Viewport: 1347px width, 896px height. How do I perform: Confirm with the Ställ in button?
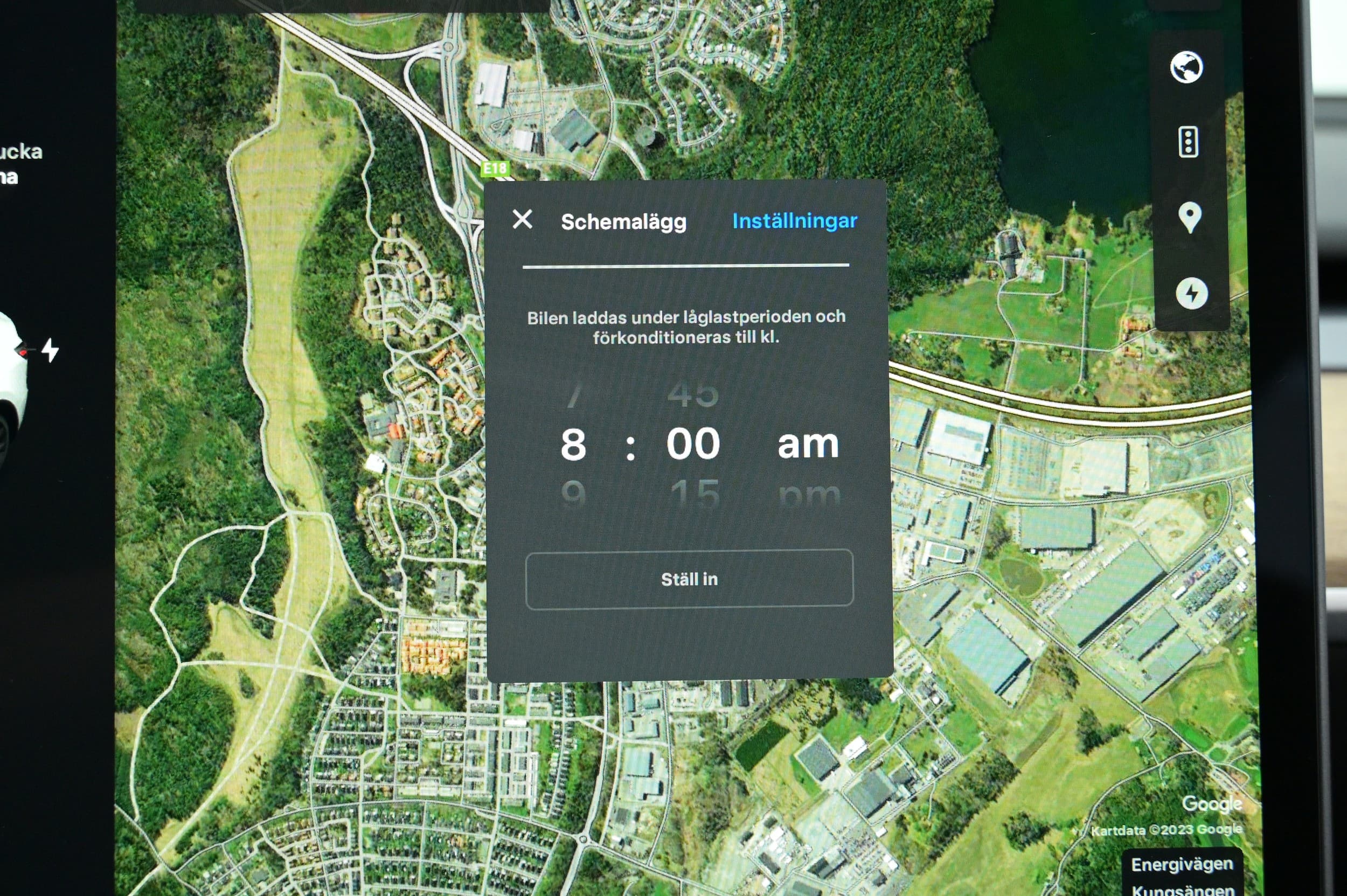coord(689,579)
